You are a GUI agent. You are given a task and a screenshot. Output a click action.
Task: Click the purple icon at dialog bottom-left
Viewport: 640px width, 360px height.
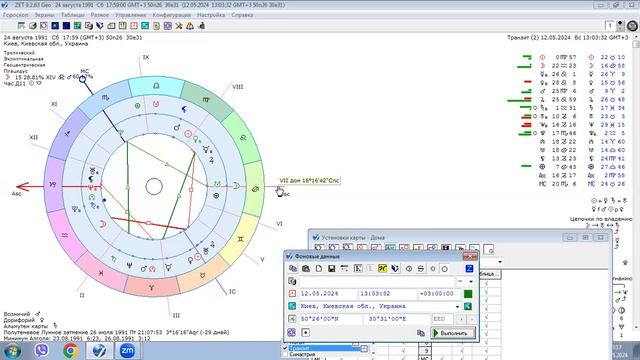(291, 333)
